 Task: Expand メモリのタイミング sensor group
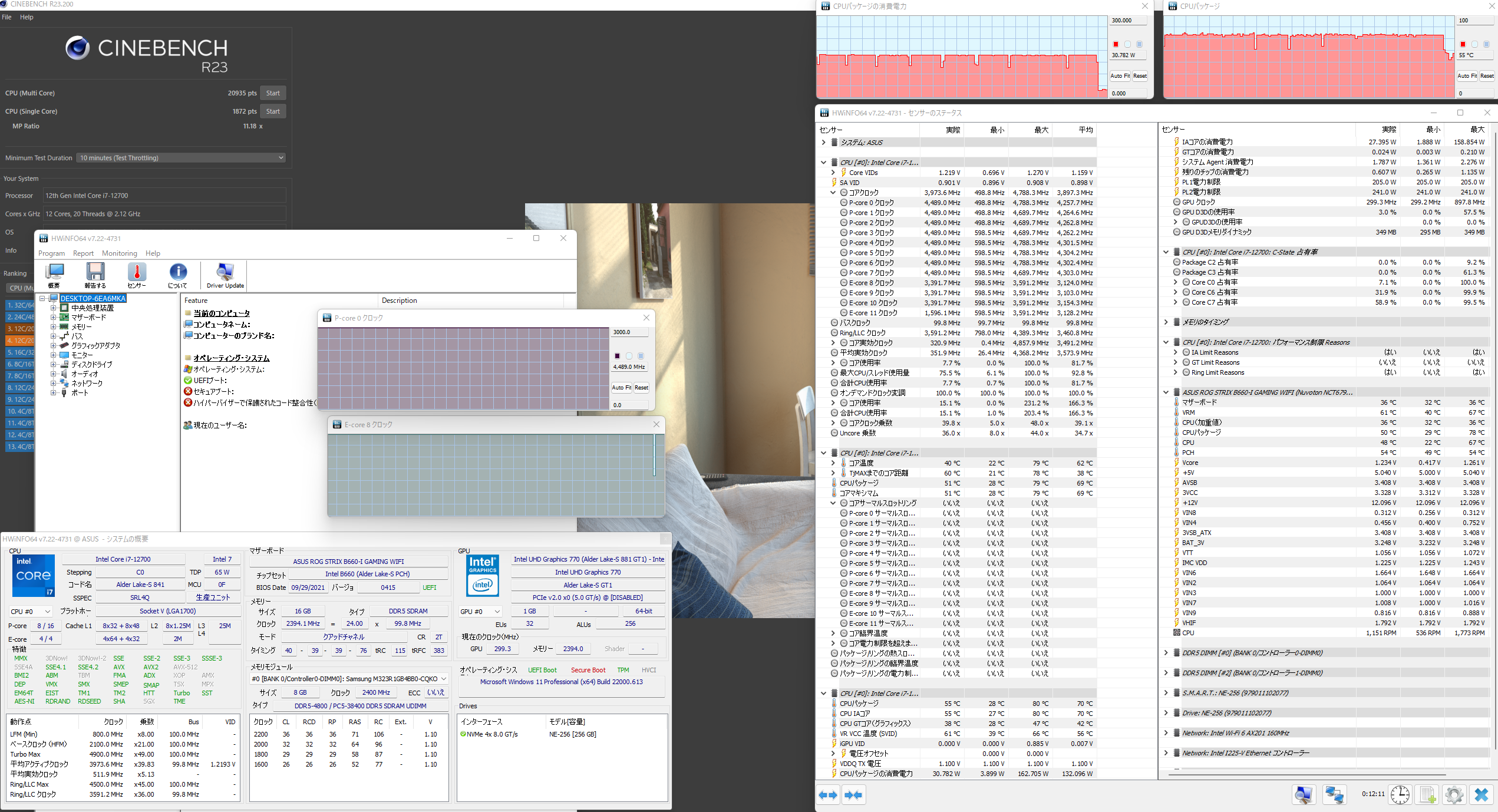pyautogui.click(x=1166, y=322)
